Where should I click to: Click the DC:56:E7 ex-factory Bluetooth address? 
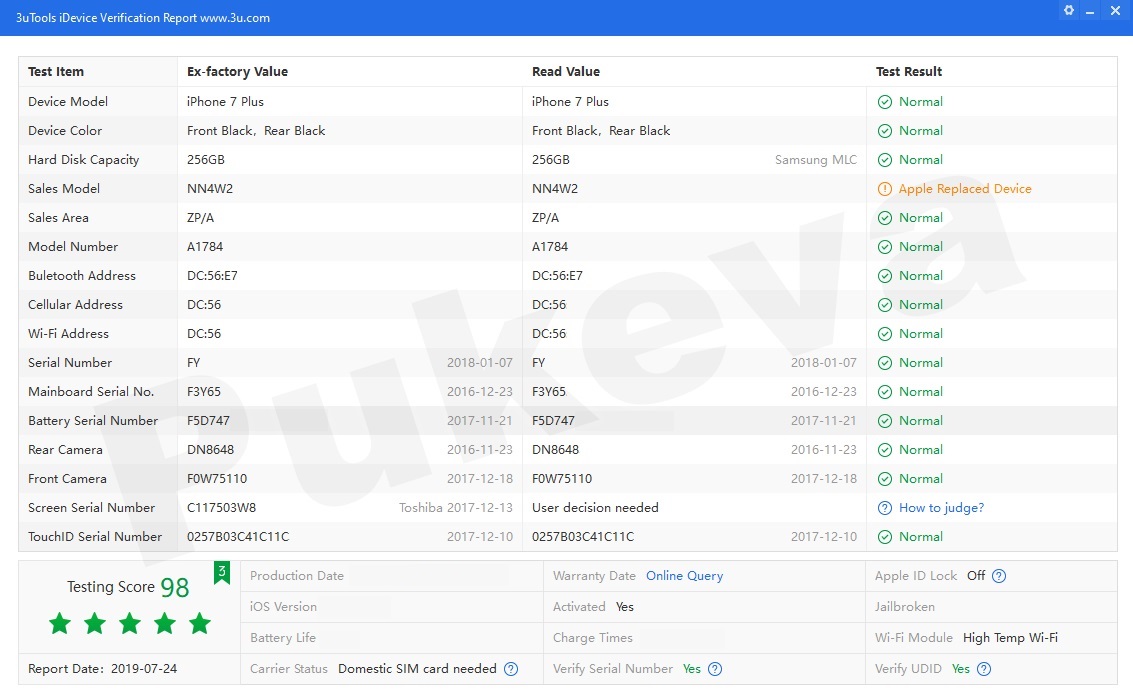pyautogui.click(x=212, y=275)
